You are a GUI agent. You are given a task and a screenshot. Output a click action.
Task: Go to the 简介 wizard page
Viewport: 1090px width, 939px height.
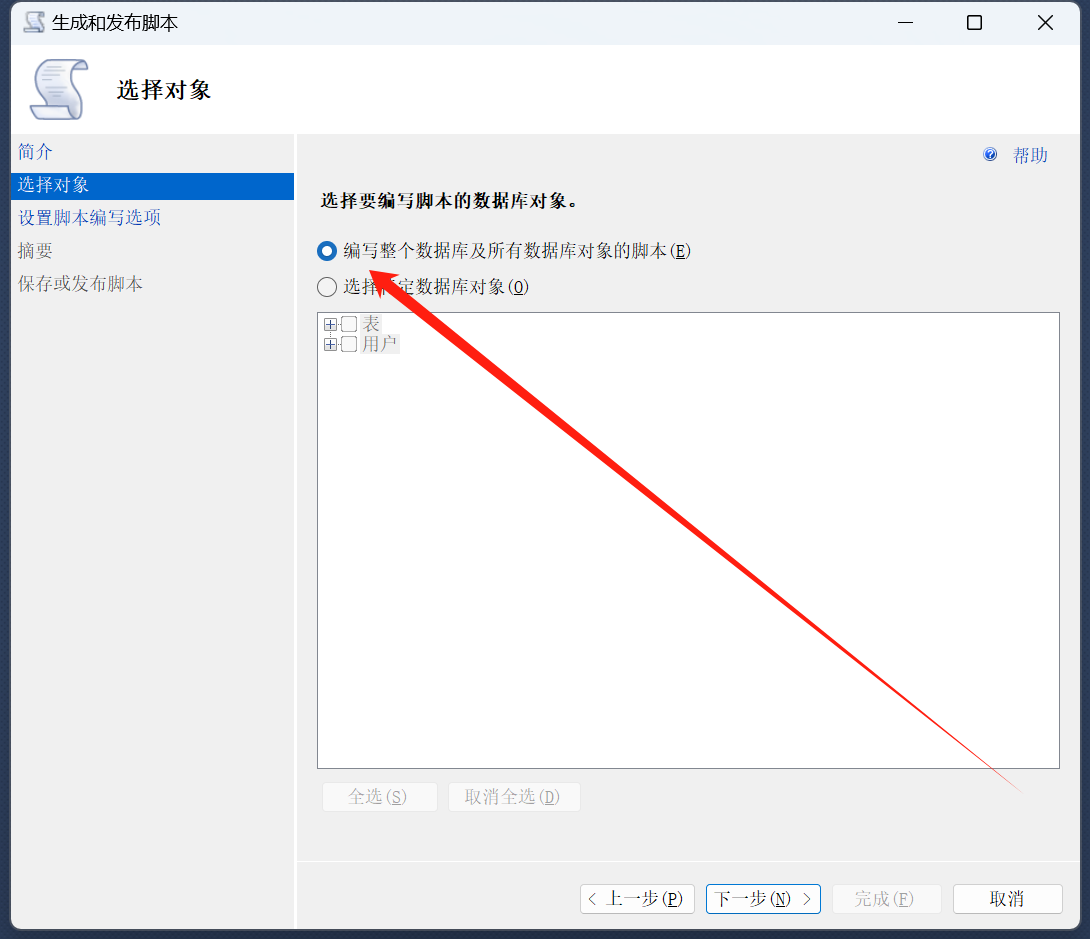point(35,152)
